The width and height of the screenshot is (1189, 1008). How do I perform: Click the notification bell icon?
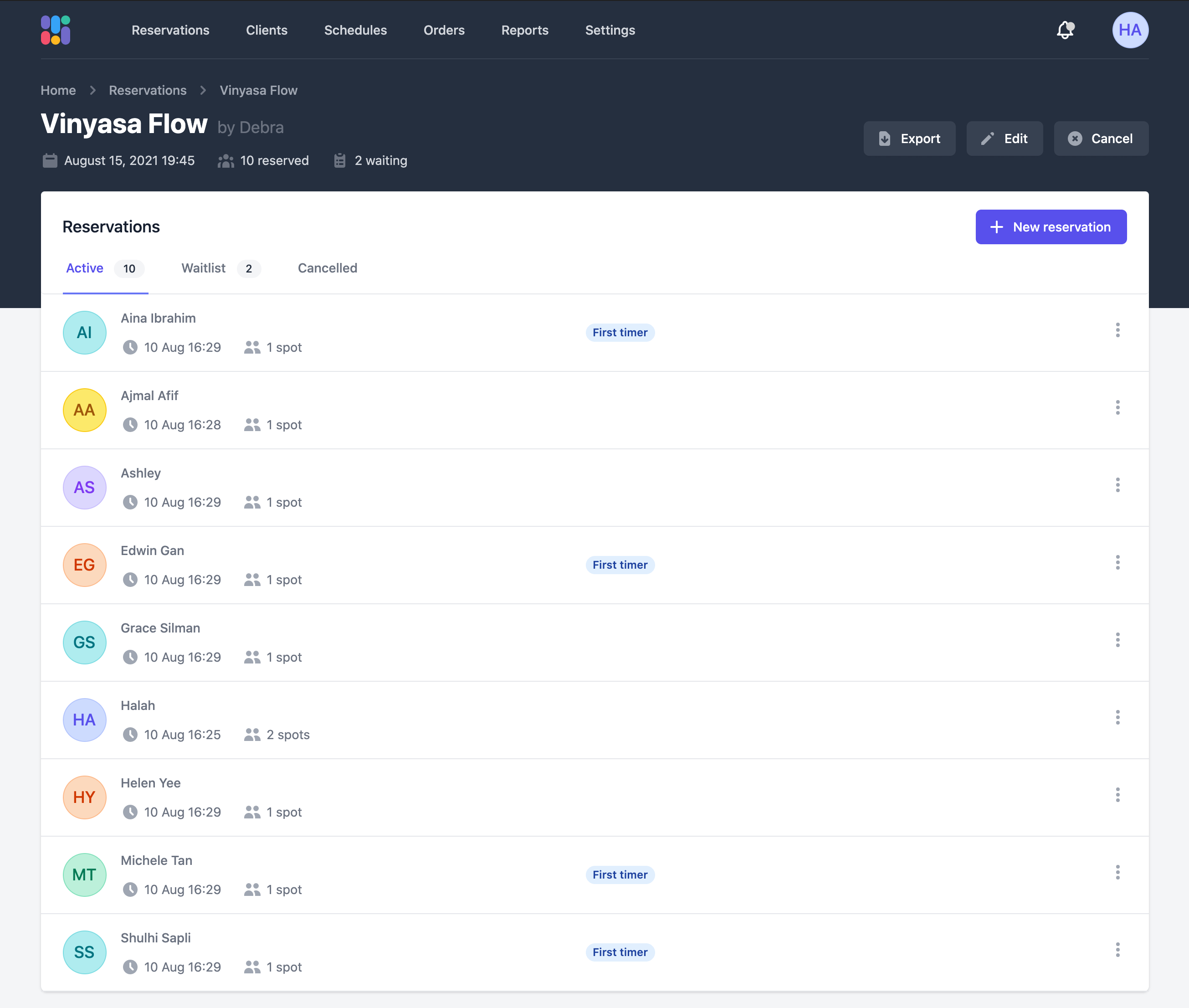click(x=1065, y=30)
